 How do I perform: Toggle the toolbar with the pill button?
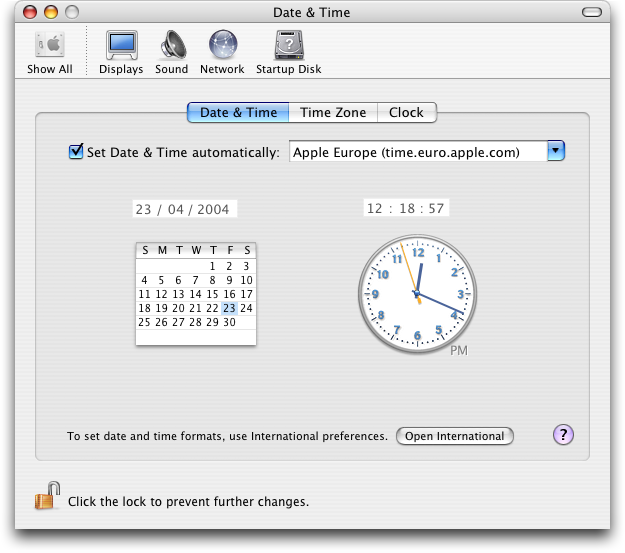592,12
